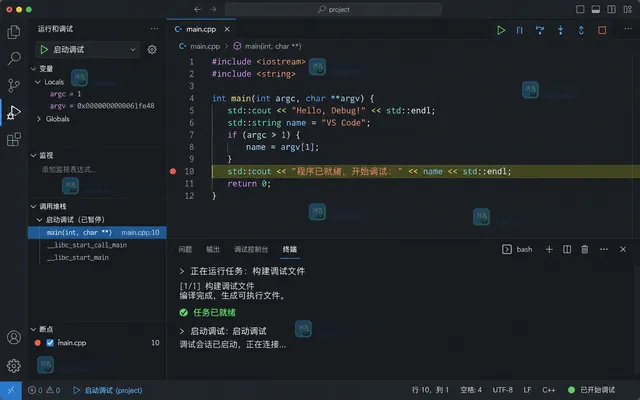Viewport: 640px width, 400px height.
Task: Click errors and warnings count in status bar
Action: click(44, 390)
